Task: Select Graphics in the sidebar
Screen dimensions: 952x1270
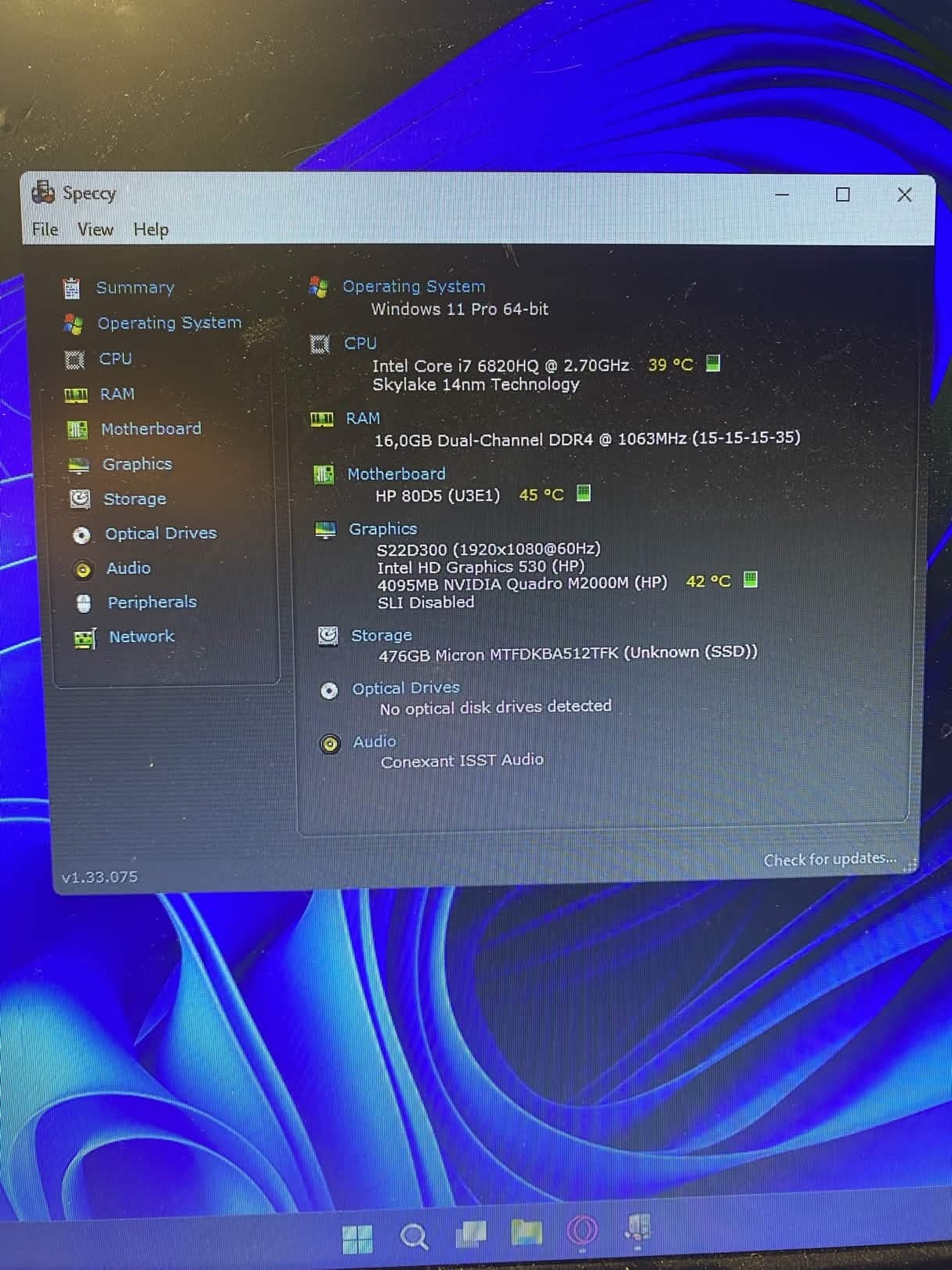Action: [137, 463]
